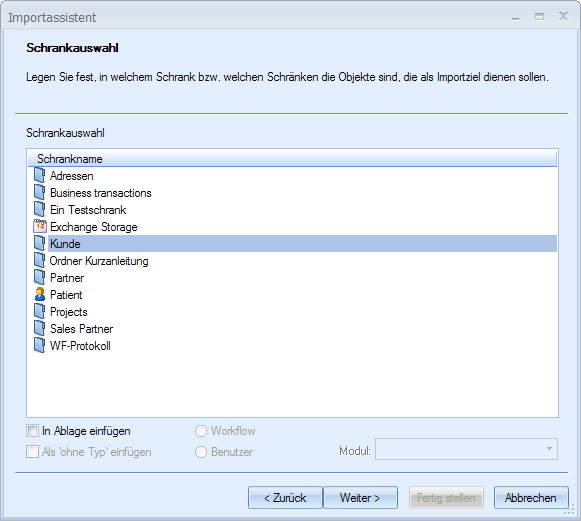The width and height of the screenshot is (581, 521).
Task: Select the Benutzer radio button
Action: pyautogui.click(x=201, y=452)
